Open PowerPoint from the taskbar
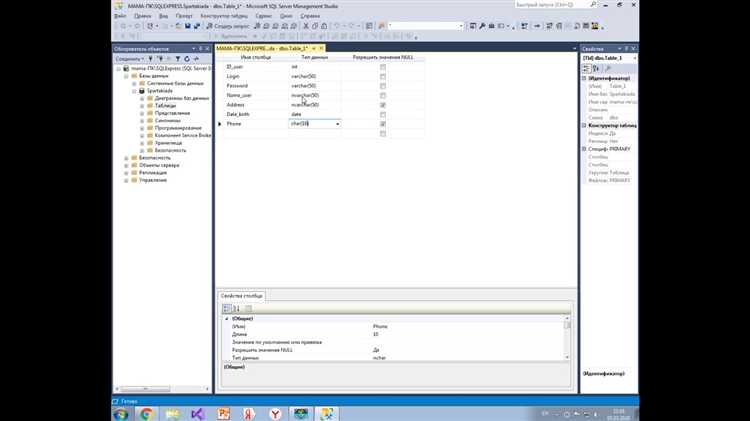The height and width of the screenshot is (421, 750). [x=223, y=414]
